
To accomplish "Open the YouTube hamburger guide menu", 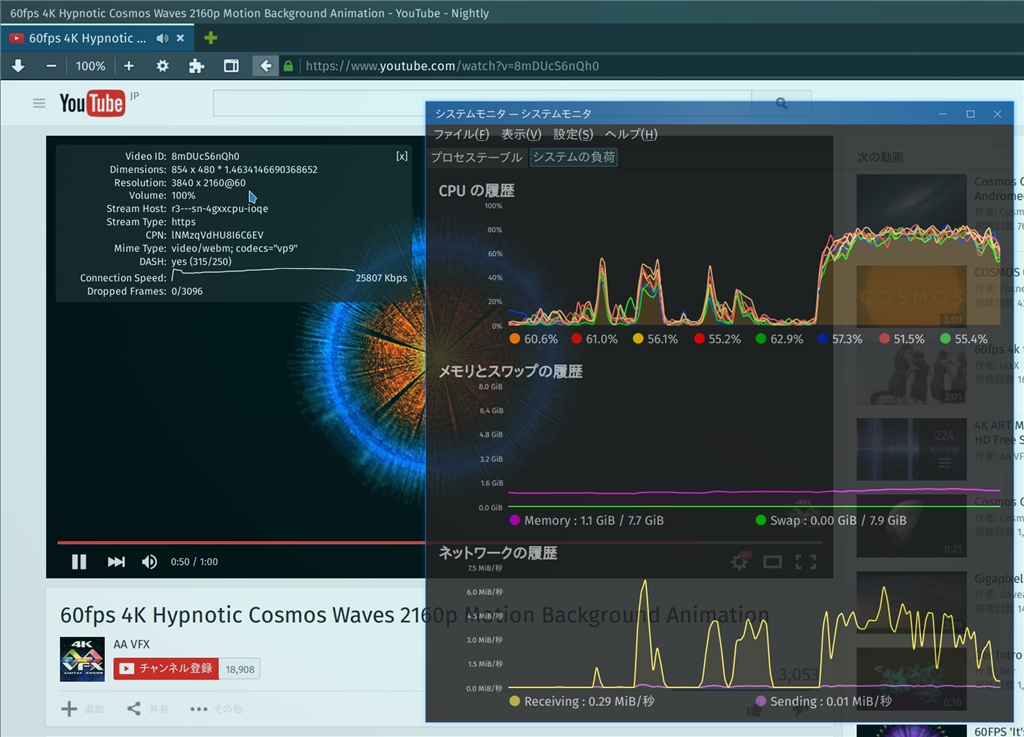I will pos(39,103).
